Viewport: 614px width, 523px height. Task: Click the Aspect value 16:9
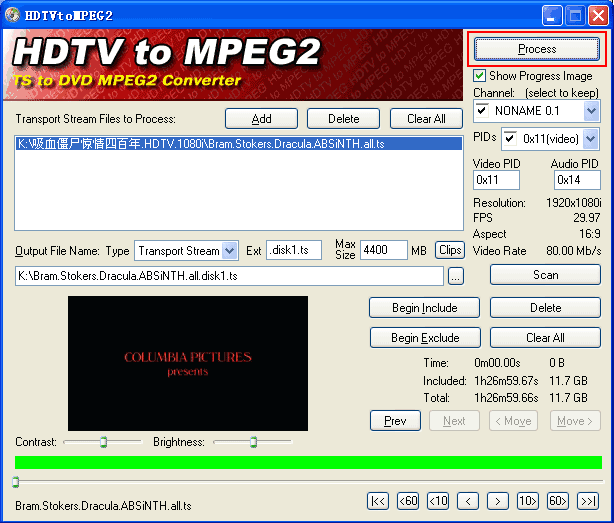pyautogui.click(x=590, y=234)
